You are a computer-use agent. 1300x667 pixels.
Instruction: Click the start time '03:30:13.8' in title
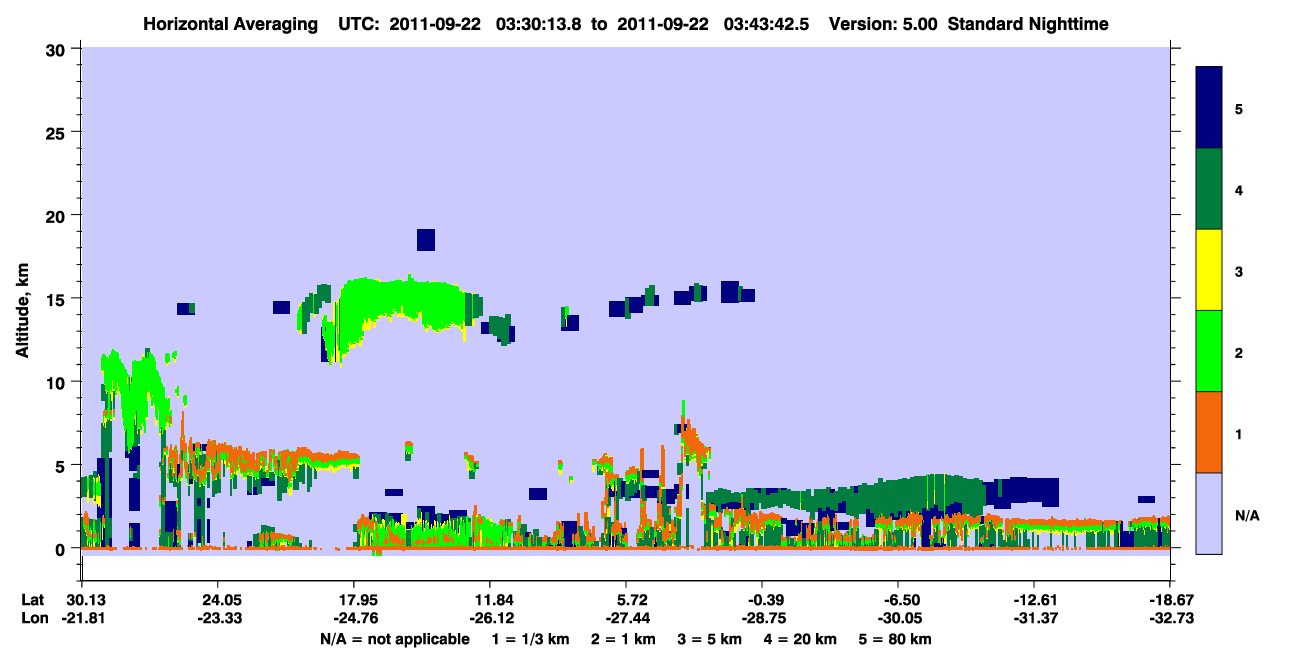(541, 24)
